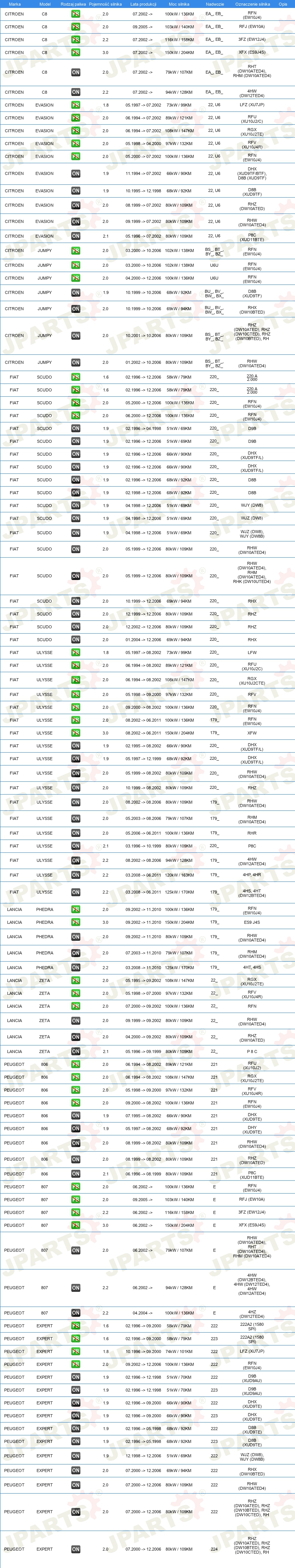Image resolution: width=295 pixels, height=1568 pixels.
Task: Click petrol icon in Fiat Ulysse 1.8 LFW row
Action: 75,653
